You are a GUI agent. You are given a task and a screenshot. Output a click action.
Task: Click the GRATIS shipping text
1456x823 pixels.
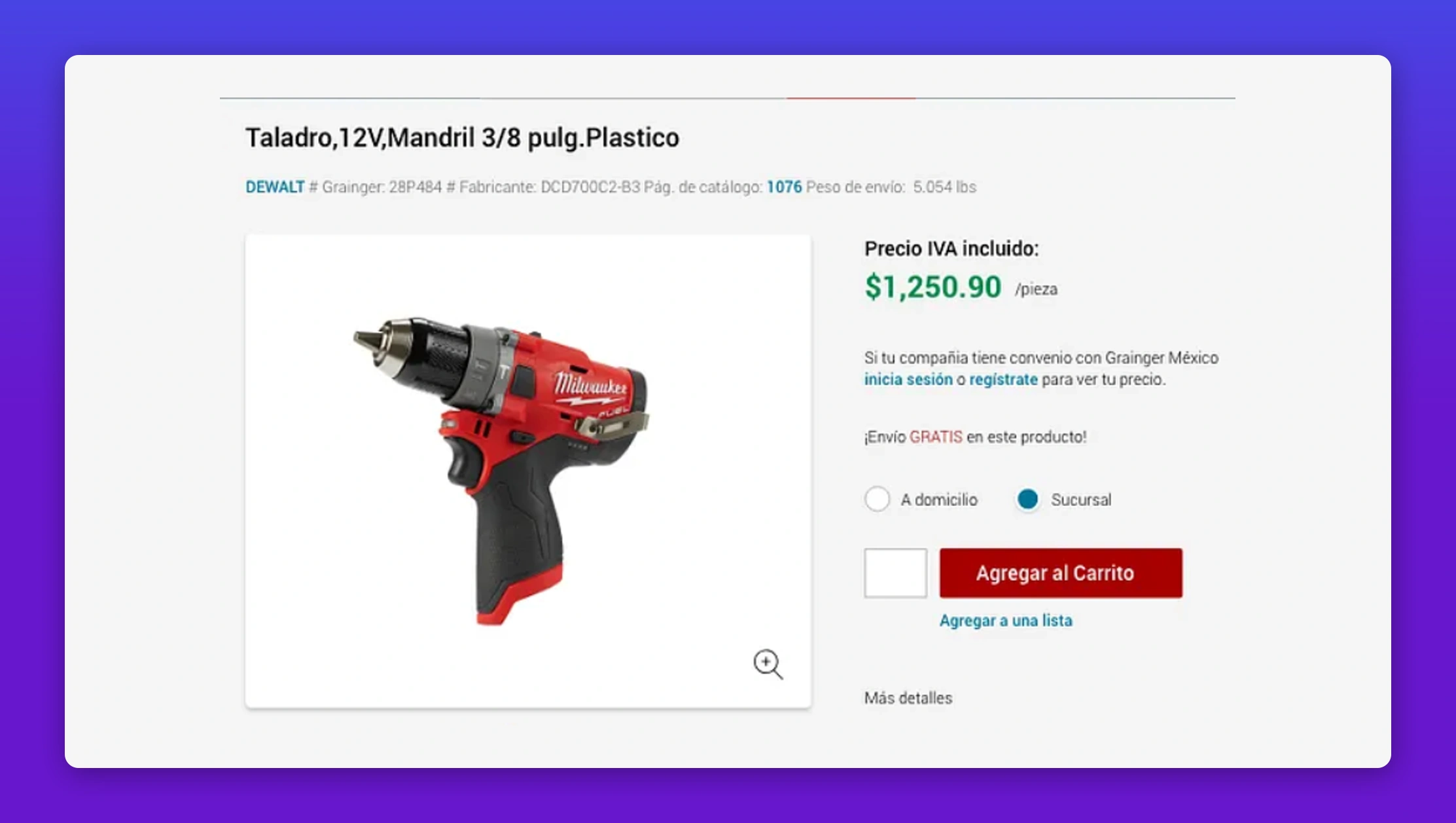click(x=936, y=437)
